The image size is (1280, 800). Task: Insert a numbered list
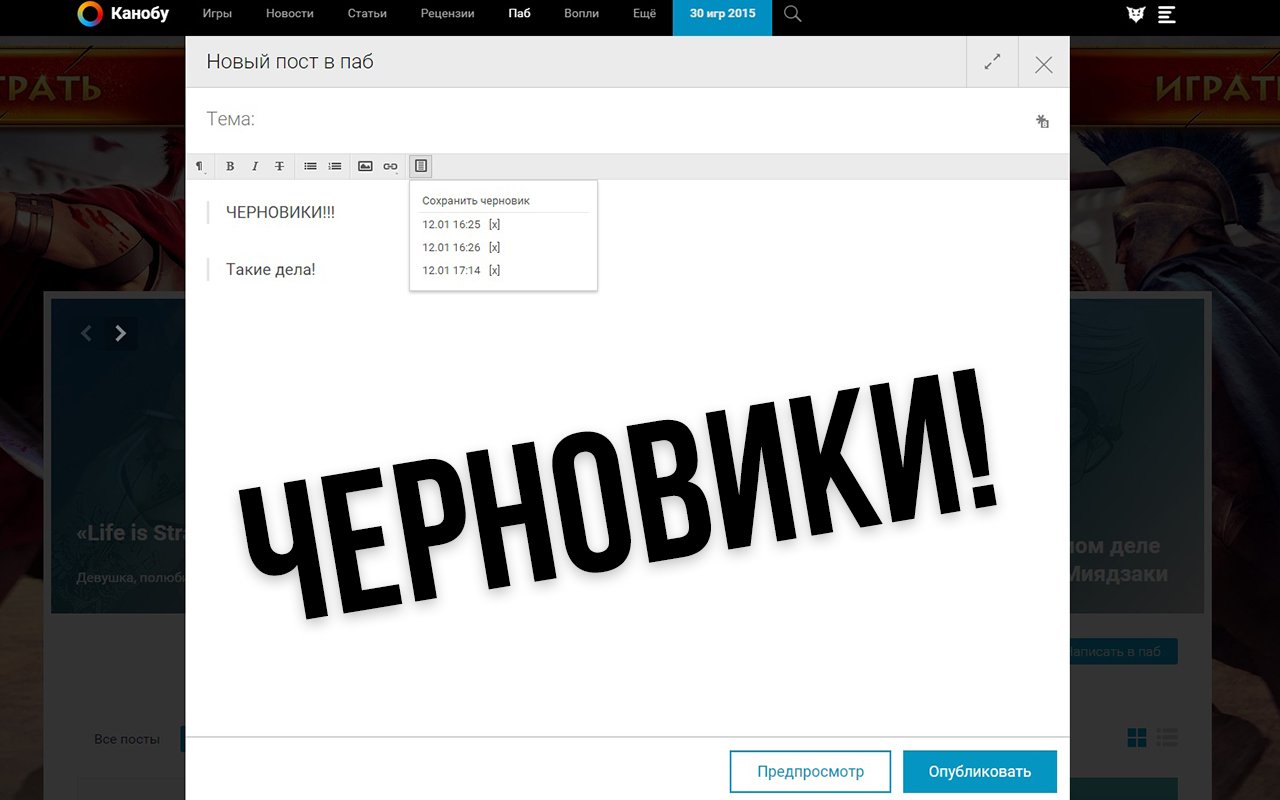(335, 166)
